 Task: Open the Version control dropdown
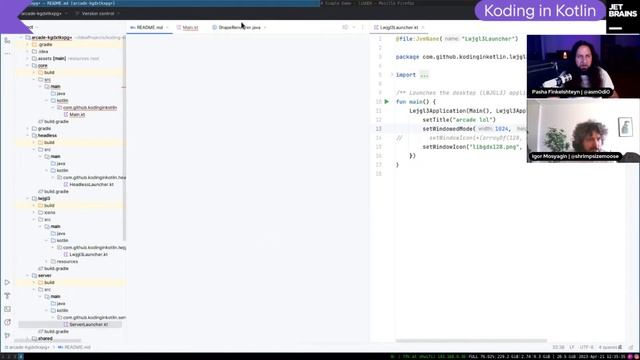[98, 13]
